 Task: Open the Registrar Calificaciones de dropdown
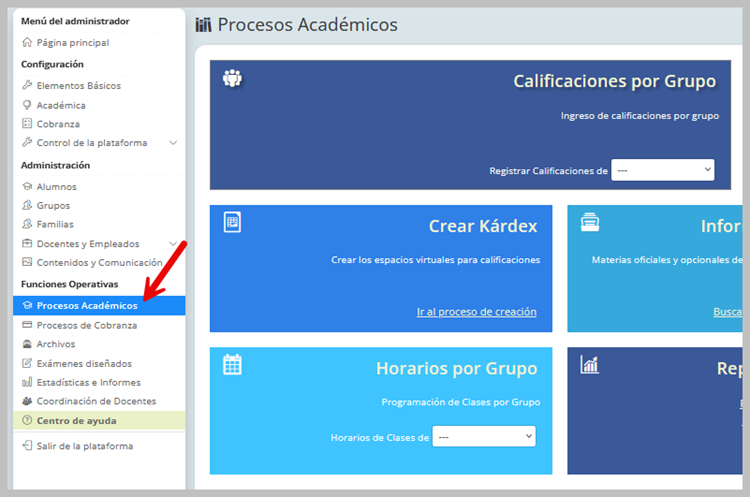click(x=663, y=170)
